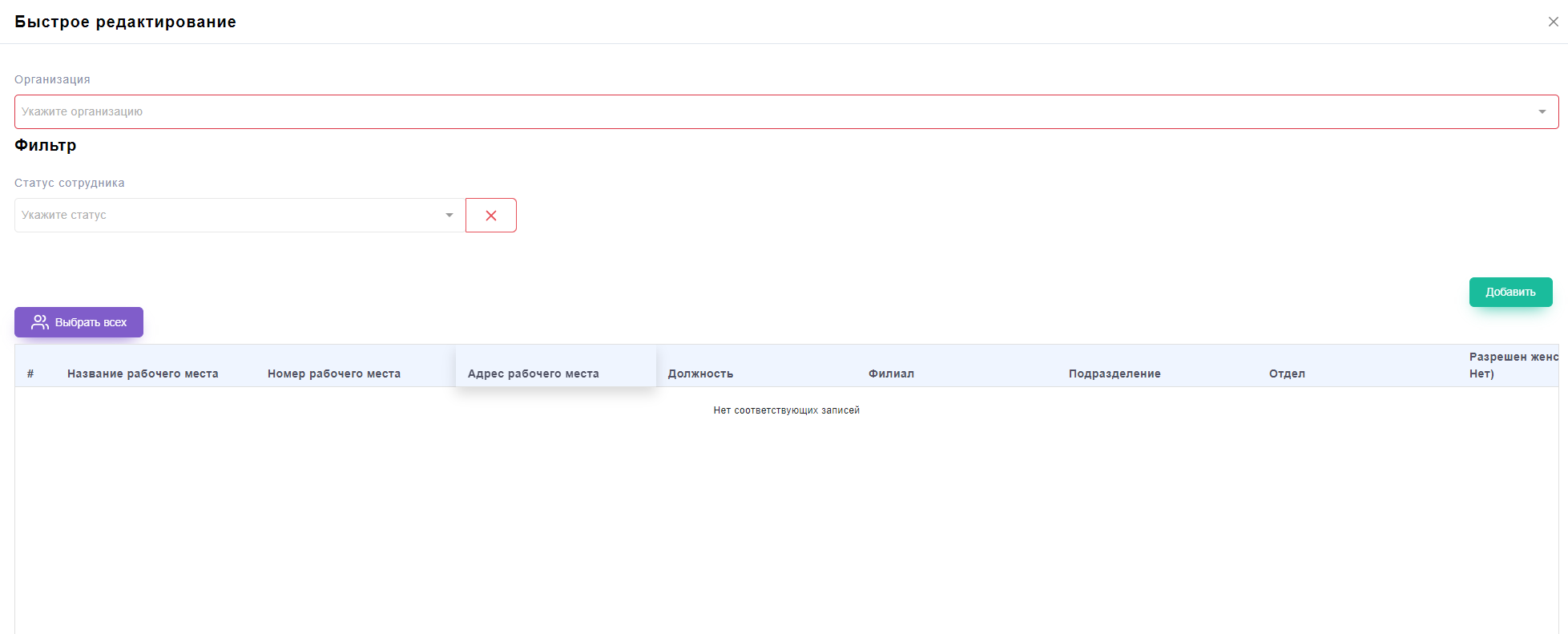The height and width of the screenshot is (634, 1568).
Task: Click the Укажите организацию input field
Action: click(769, 111)
